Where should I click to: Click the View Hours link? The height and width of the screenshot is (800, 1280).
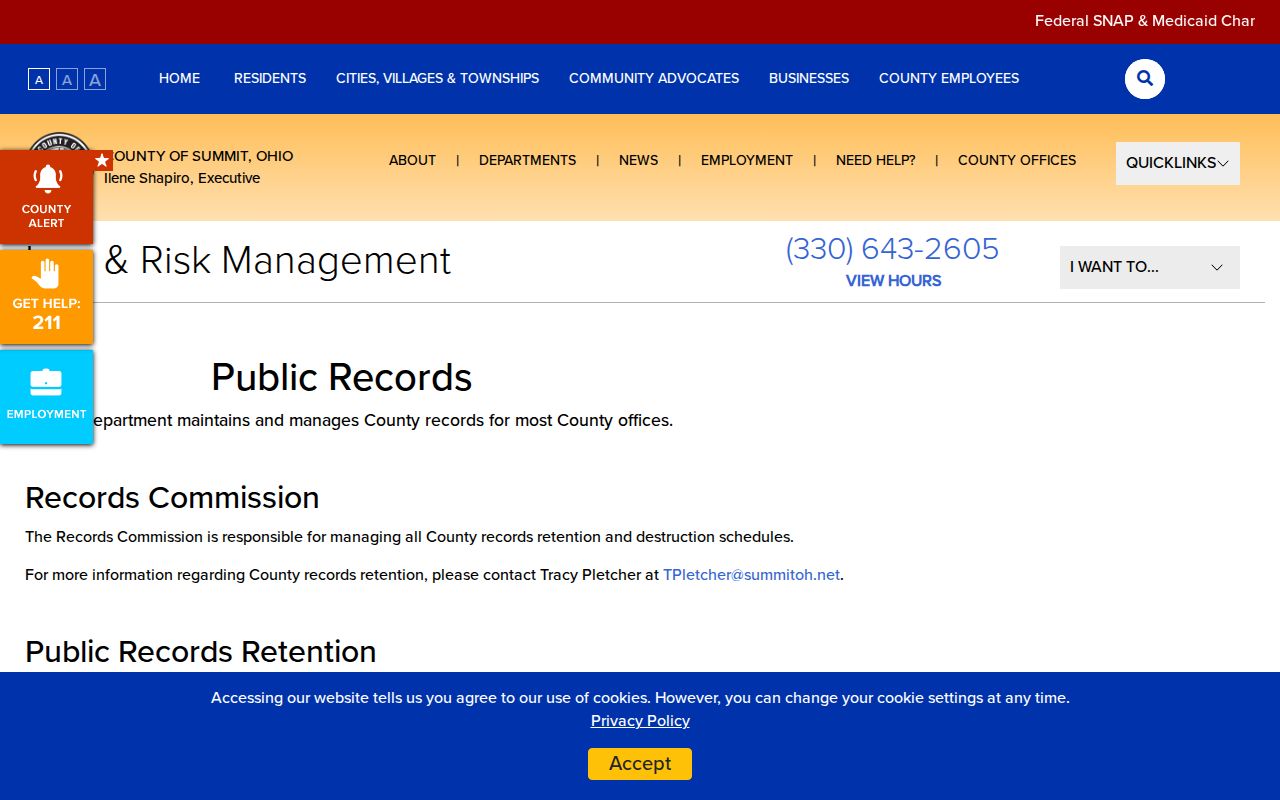point(893,281)
